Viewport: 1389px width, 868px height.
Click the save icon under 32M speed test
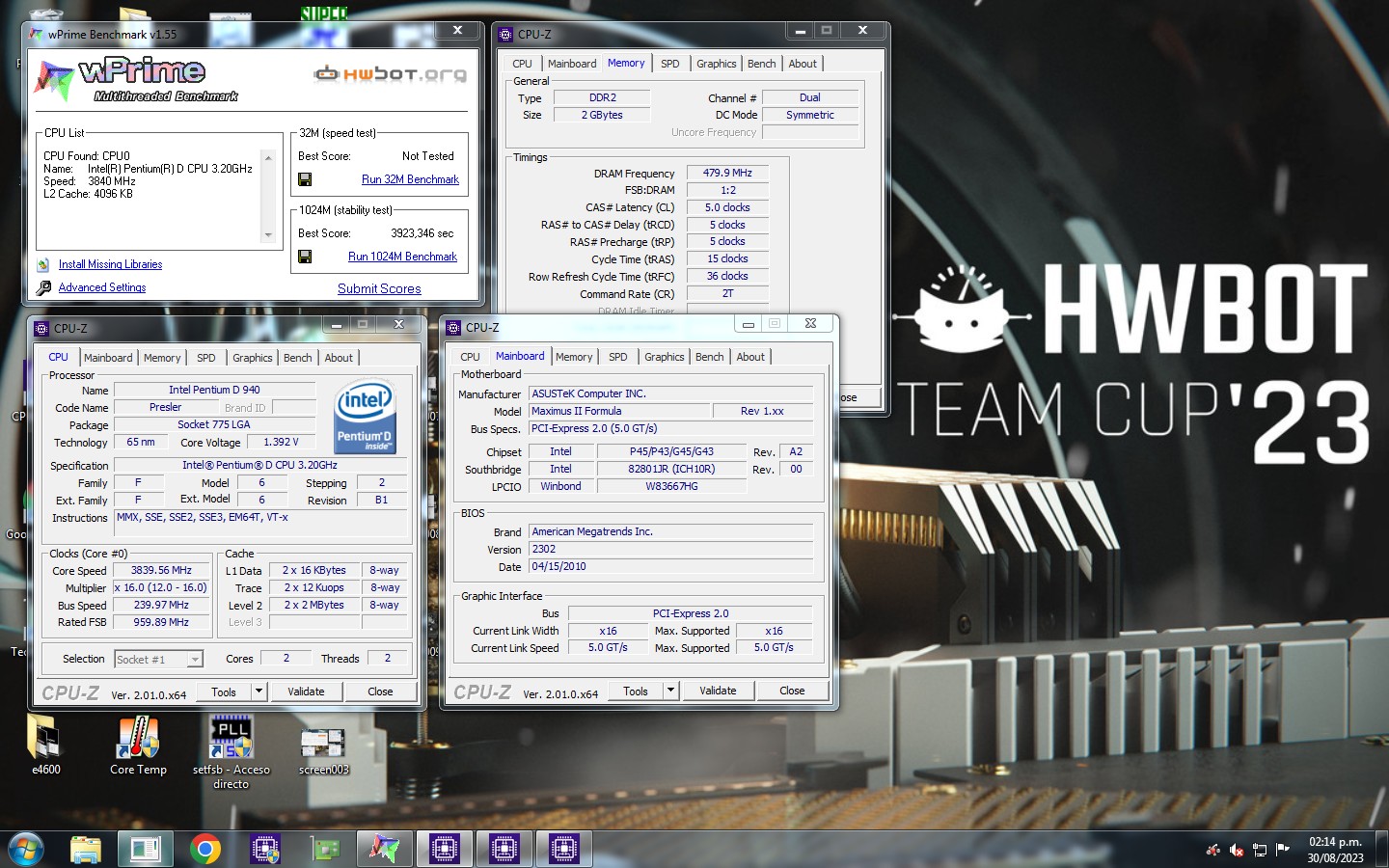[x=305, y=179]
